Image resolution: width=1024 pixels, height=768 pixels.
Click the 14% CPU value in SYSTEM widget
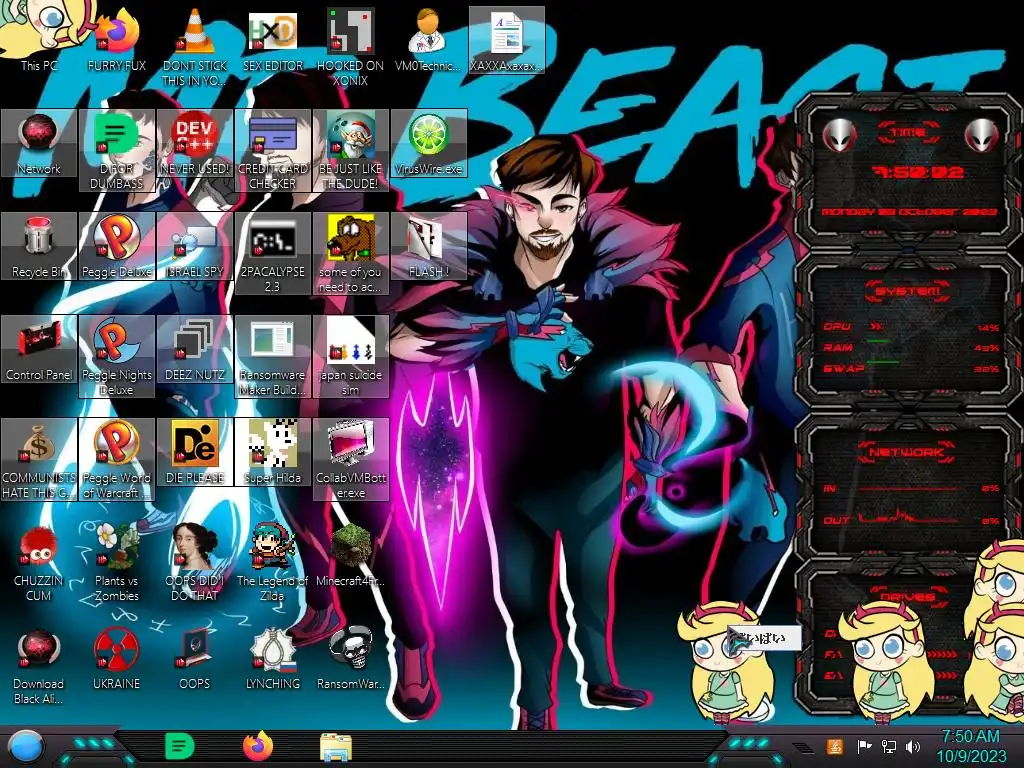tap(988, 328)
